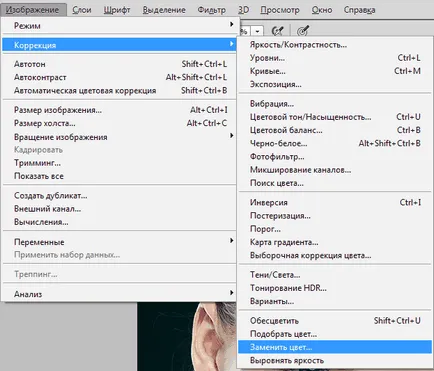Open Варианты adjustment
The width and height of the screenshot is (434, 371).
(335, 301)
